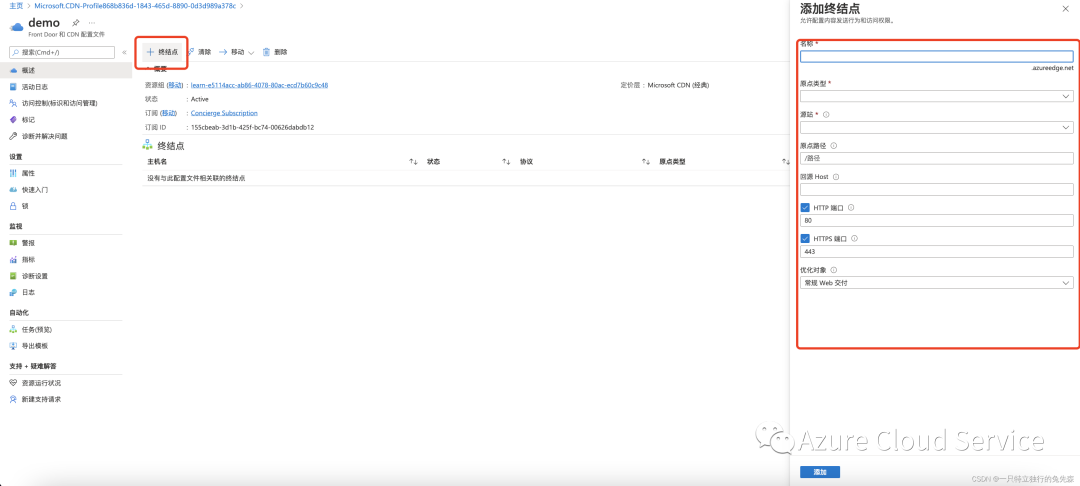Click the wrench icon for 诊断并解决问题

pos(14,136)
